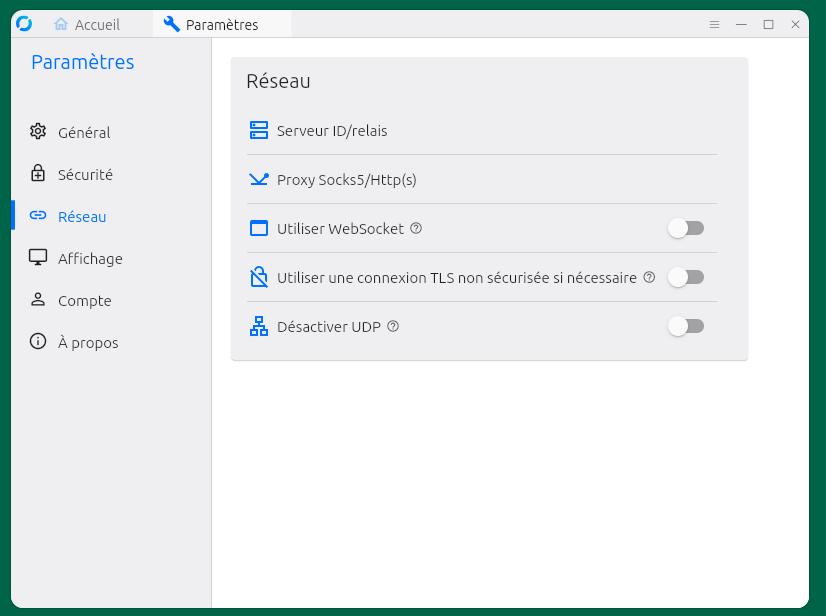The image size is (826, 616).
Task: Click the lock icon beside Sécurité
Action: pos(38,173)
